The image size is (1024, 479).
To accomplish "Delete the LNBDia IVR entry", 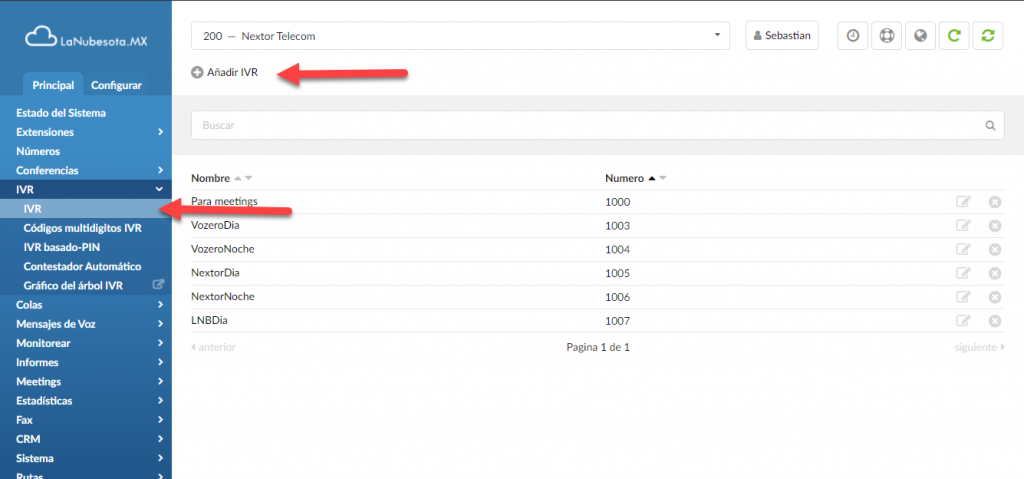I will pyautogui.click(x=995, y=321).
